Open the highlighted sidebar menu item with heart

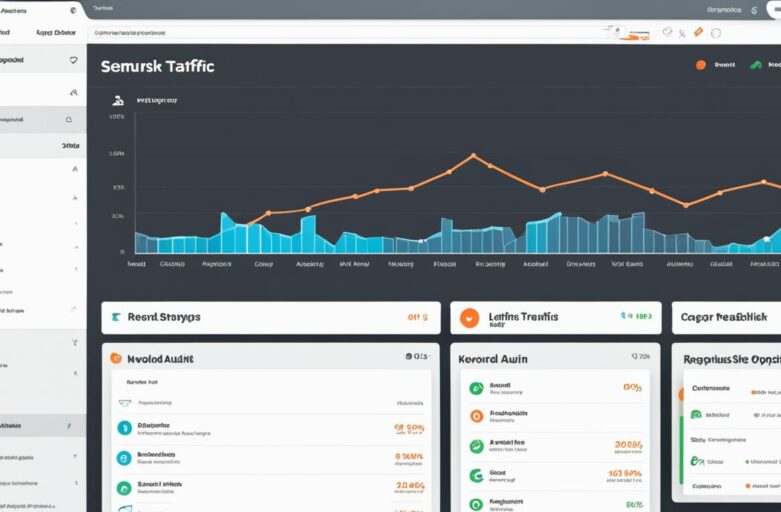[43, 60]
